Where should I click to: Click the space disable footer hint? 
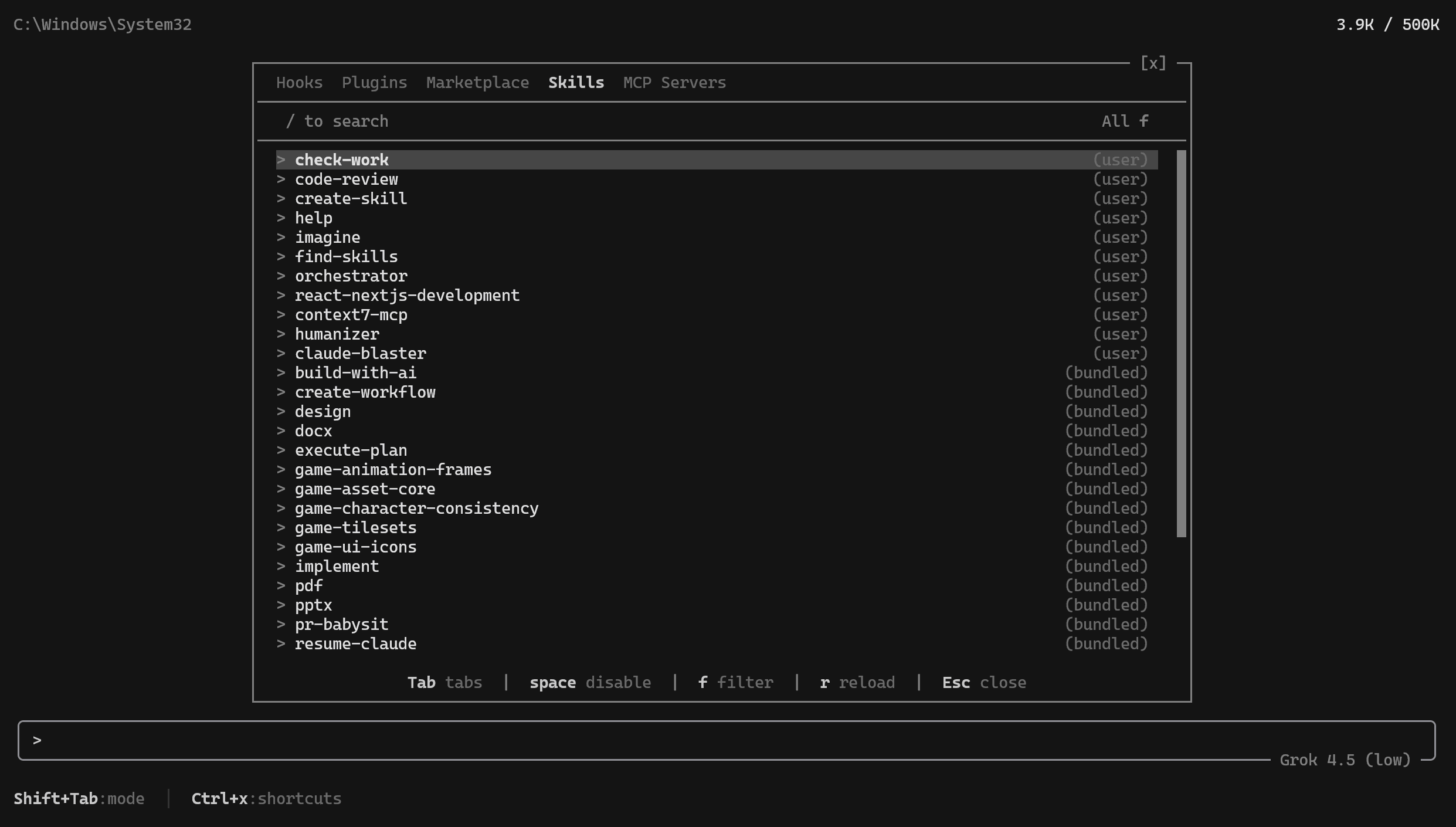[590, 683]
